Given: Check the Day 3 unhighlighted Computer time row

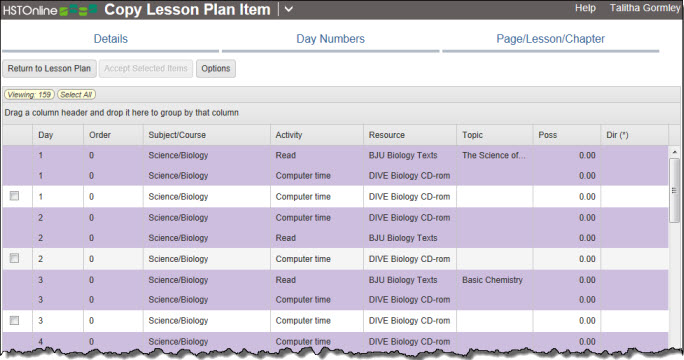Looking at the screenshot, I should point(14,321).
